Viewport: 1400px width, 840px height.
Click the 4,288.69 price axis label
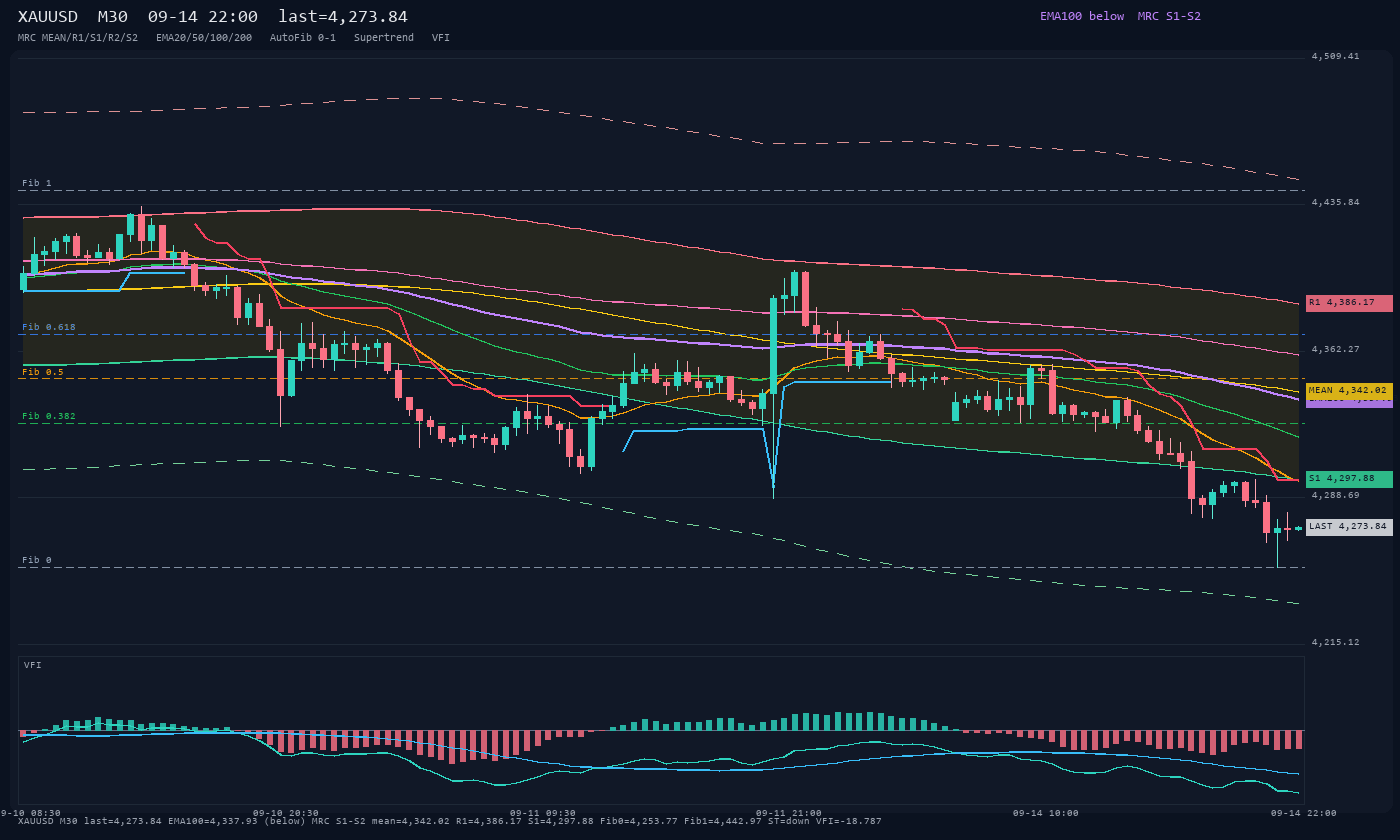(1336, 496)
